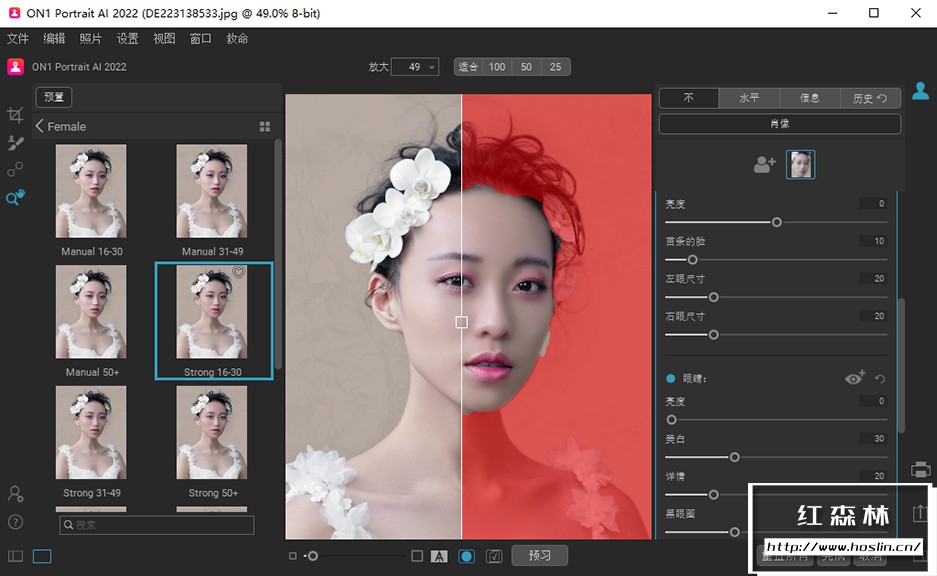Click the print icon on right edge
Screen dimensions: 937x576
click(x=920, y=469)
